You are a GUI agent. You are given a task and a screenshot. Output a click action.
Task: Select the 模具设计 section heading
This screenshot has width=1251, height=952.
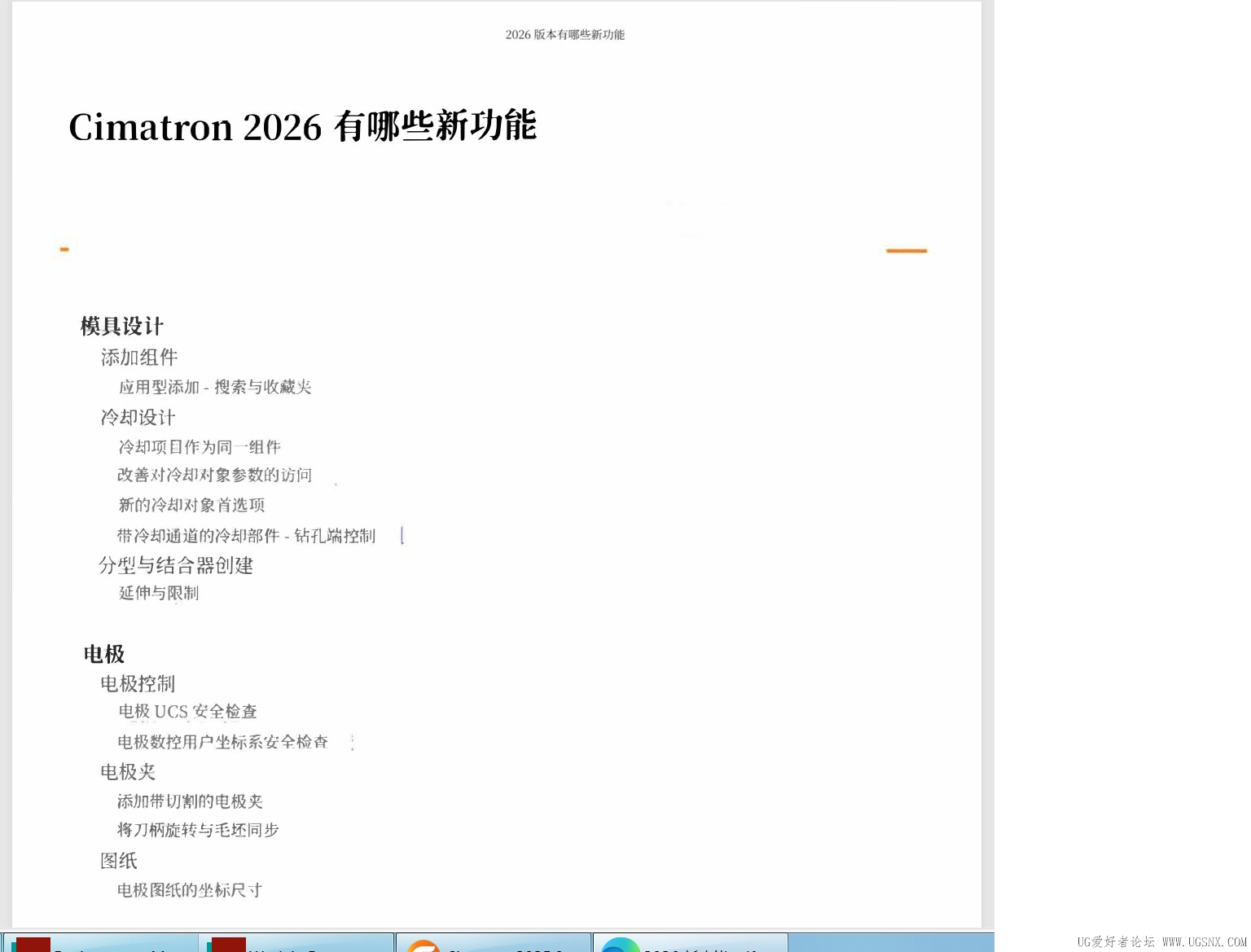(122, 327)
